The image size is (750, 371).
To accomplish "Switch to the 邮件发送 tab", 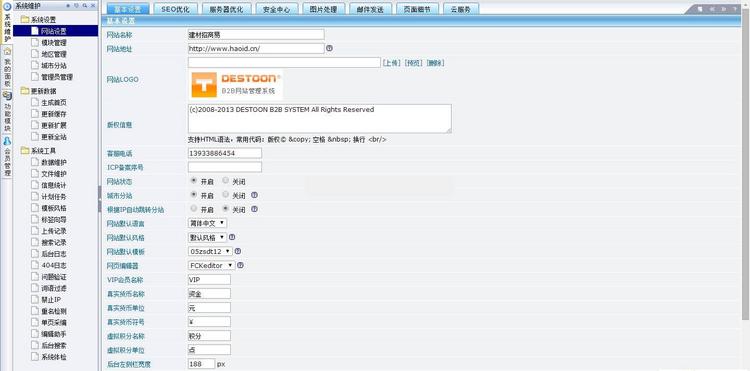I will [x=370, y=9].
